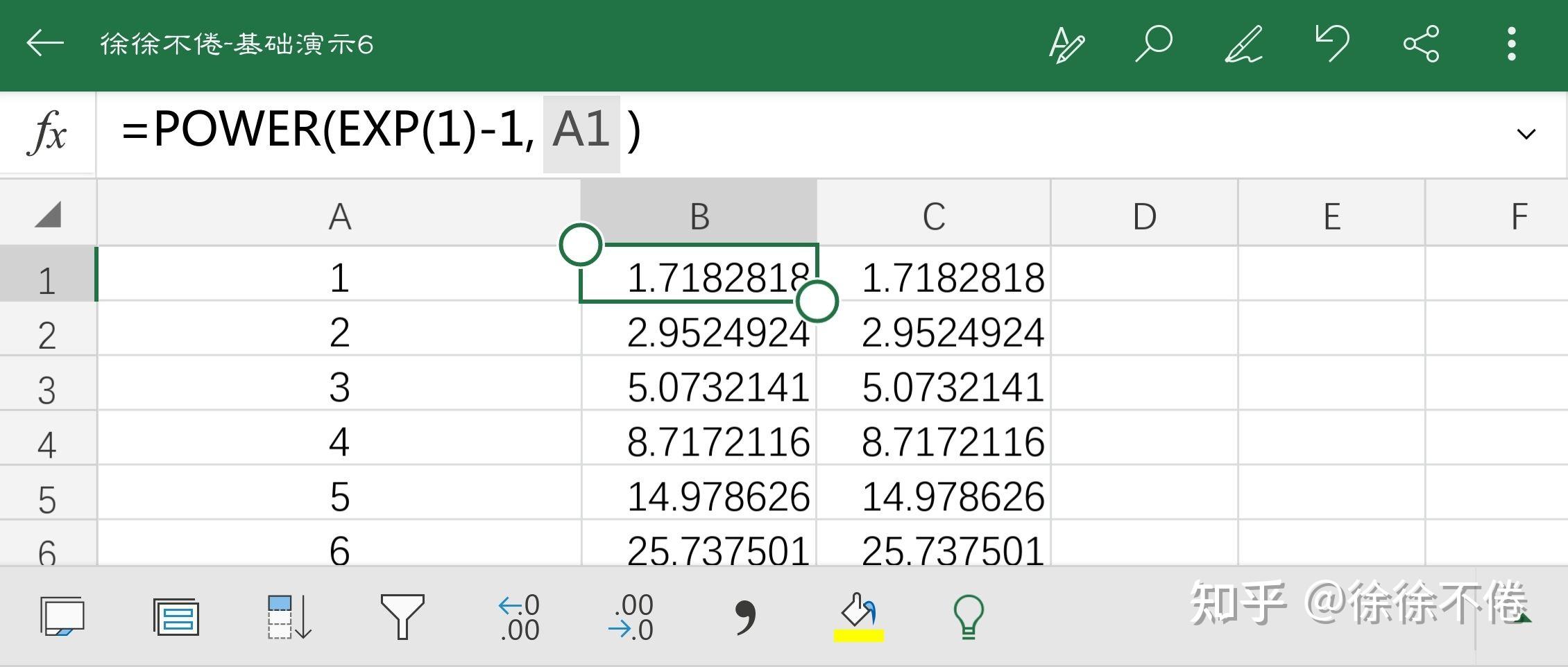This screenshot has height=667, width=1568.
Task: Tap the Tell Me lightbulb icon
Action: [969, 617]
